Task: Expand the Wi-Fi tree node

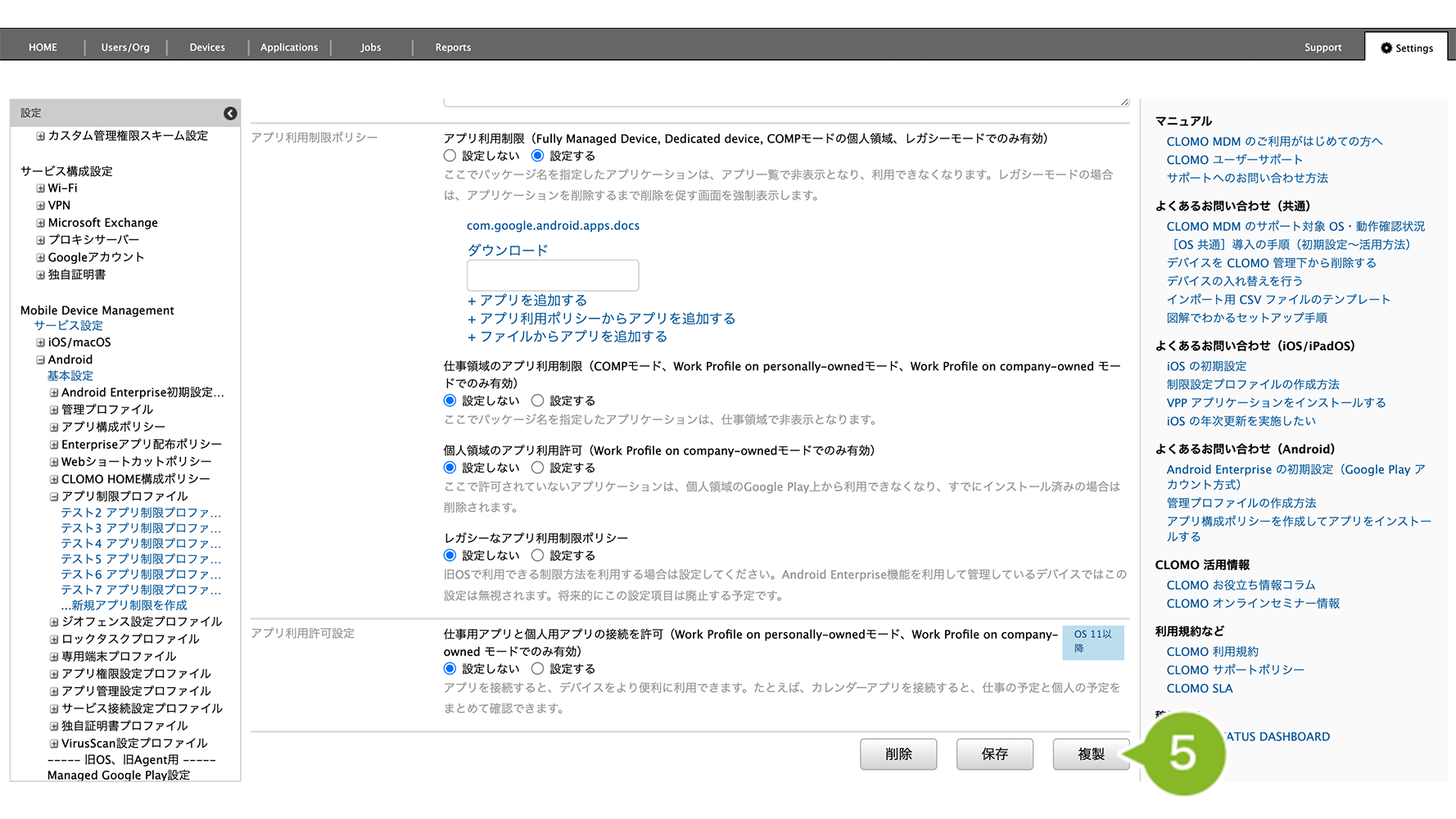Action: (41, 188)
